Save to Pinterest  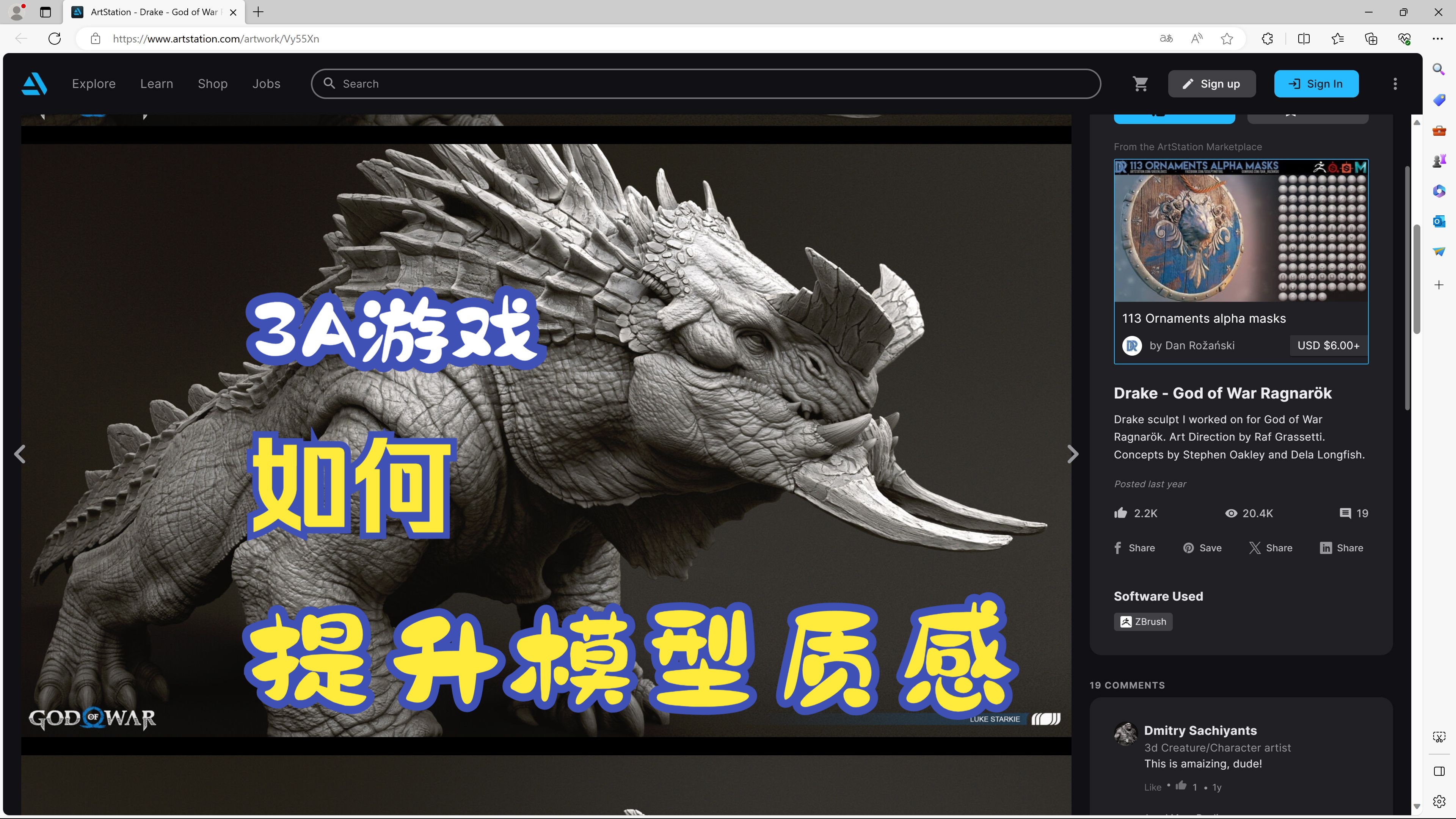pos(1202,548)
